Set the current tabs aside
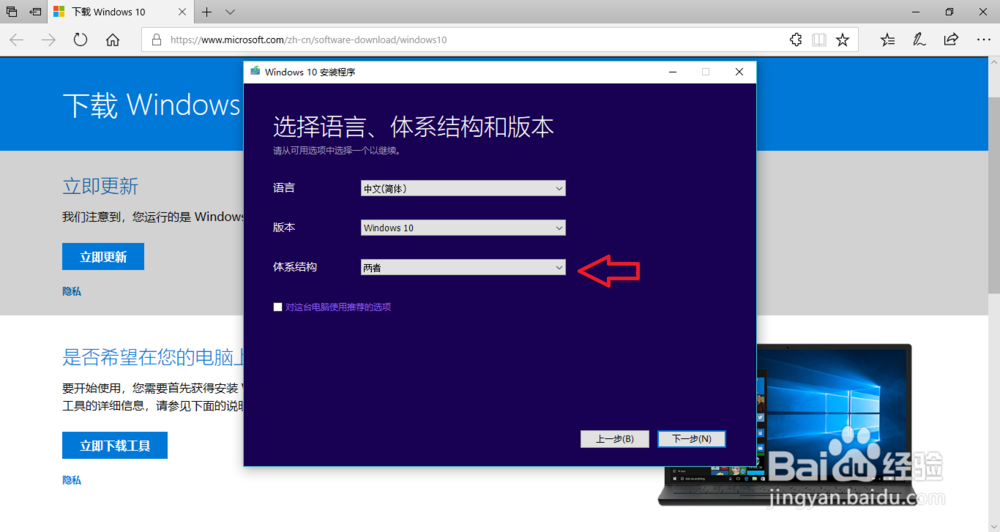Viewport: 1000px width, 532px height. pyautogui.click(x=35, y=11)
